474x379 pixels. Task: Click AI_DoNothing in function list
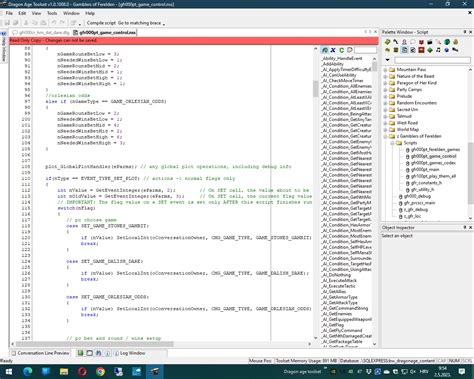(x=336, y=275)
